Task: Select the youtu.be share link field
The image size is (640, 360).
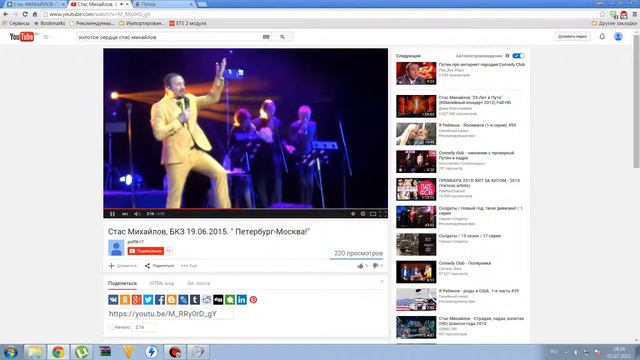Action: point(171,314)
